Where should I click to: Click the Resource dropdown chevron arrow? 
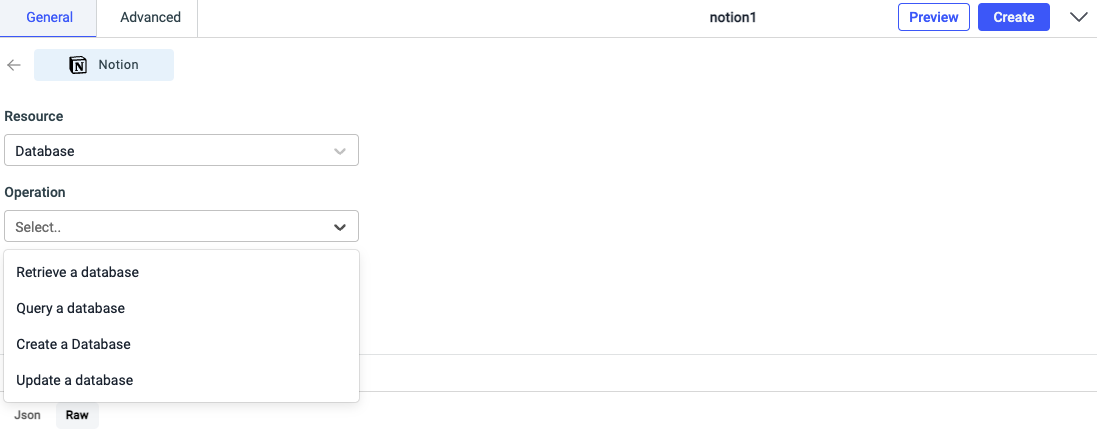pos(340,151)
